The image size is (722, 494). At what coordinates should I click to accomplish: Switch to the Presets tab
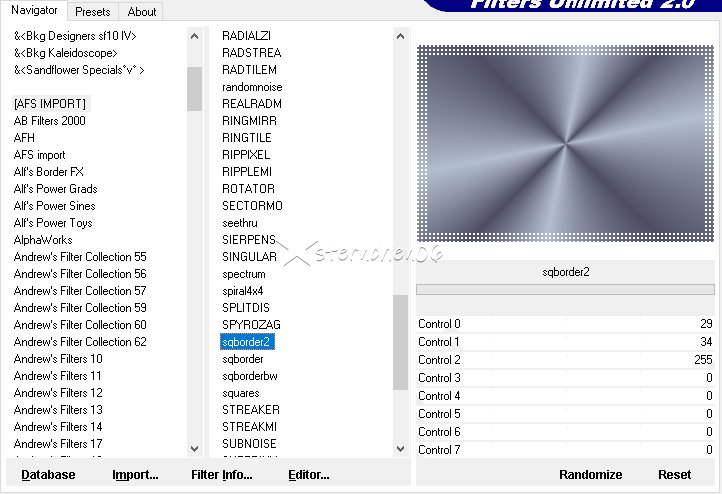tap(93, 12)
